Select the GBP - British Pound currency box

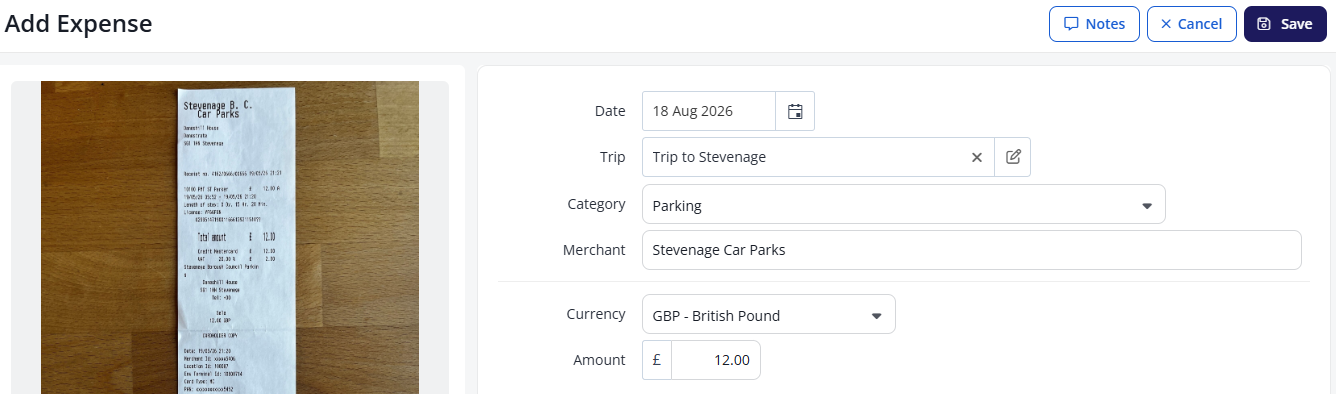(769, 314)
